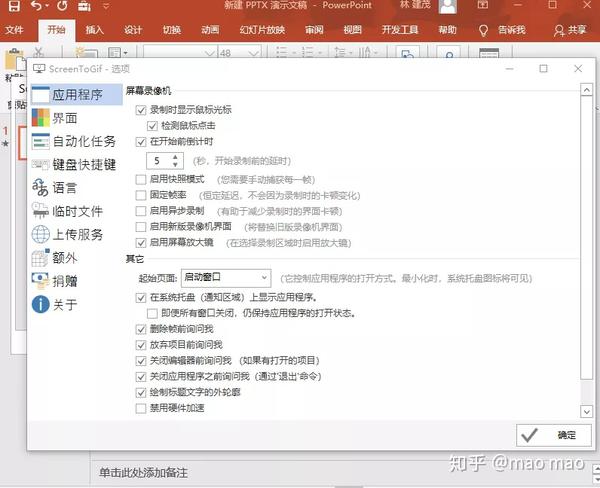Switch to the 幻灯片放映 ribbon tab
Viewport: 600px width, 488px height.
(x=262, y=30)
